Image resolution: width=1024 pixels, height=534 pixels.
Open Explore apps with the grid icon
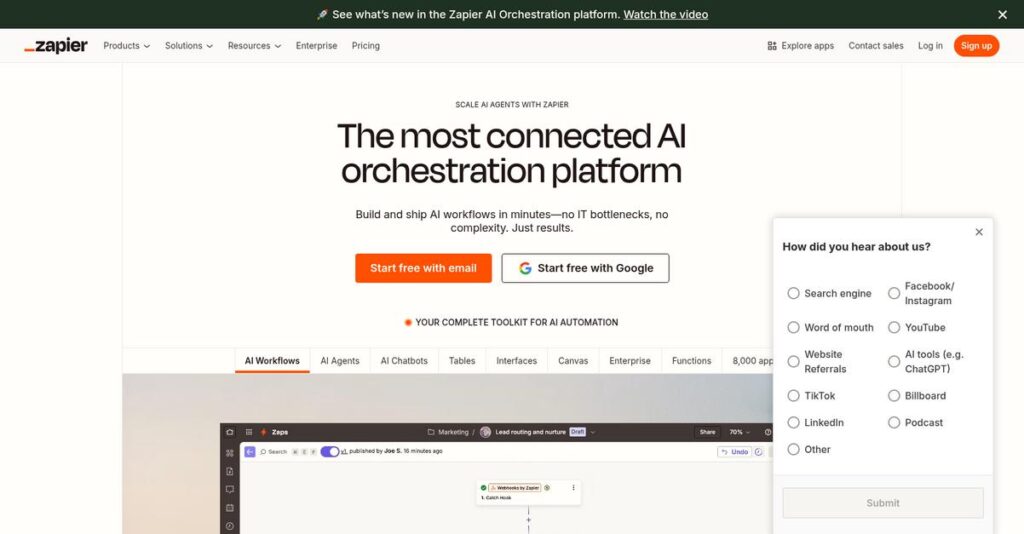coord(801,46)
